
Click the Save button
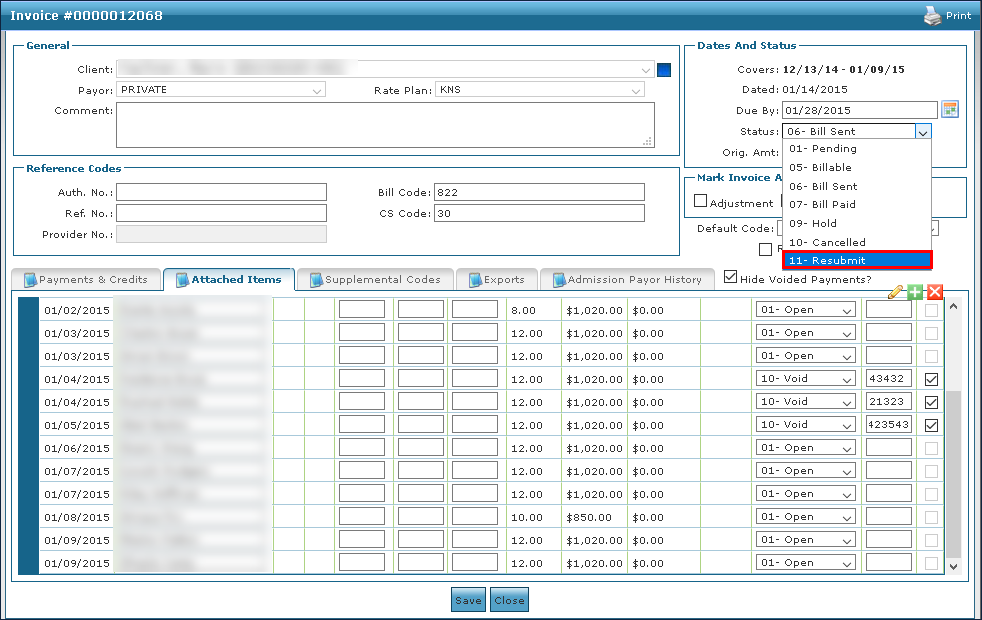click(468, 601)
